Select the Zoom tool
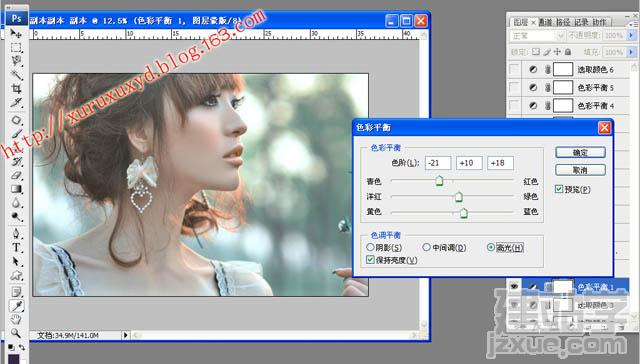Screen dimensions: 640x364 pyautogui.click(x=16, y=333)
